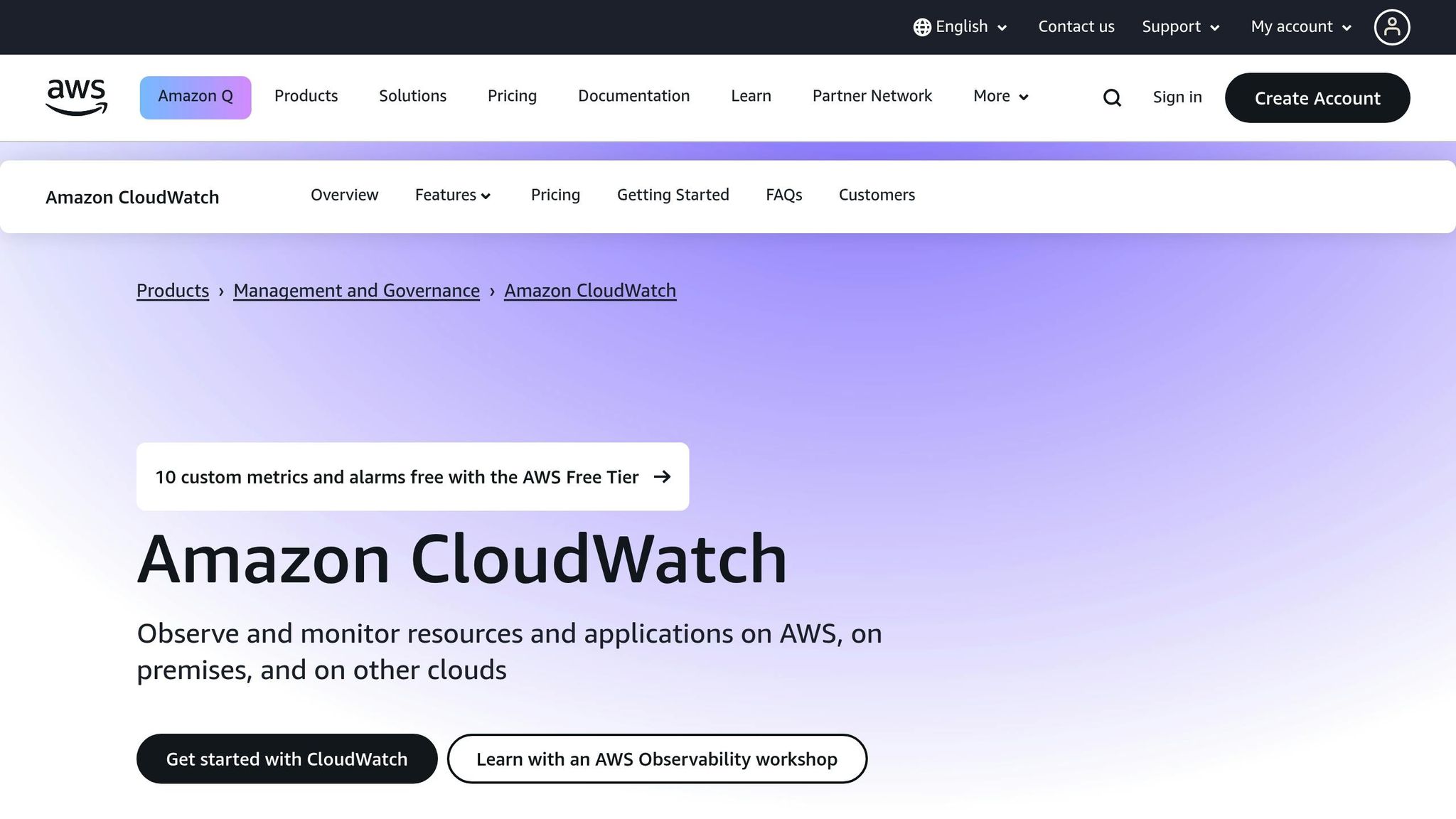Screen dimensions: 1456x819
Task: Click the user profile avatar icon
Action: 1391,27
